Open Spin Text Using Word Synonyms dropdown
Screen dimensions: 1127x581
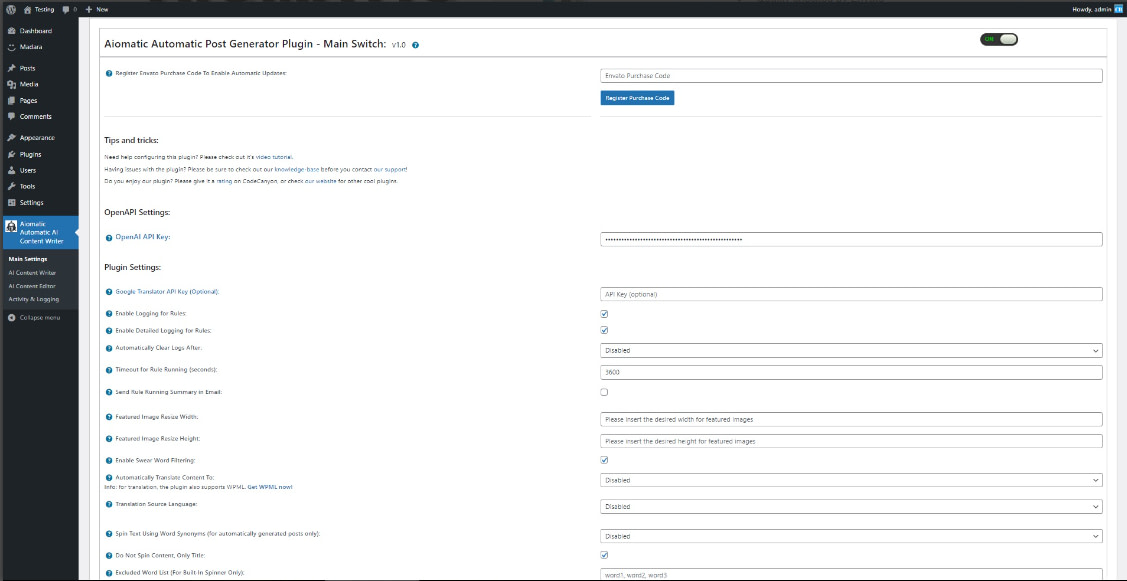tap(851, 536)
